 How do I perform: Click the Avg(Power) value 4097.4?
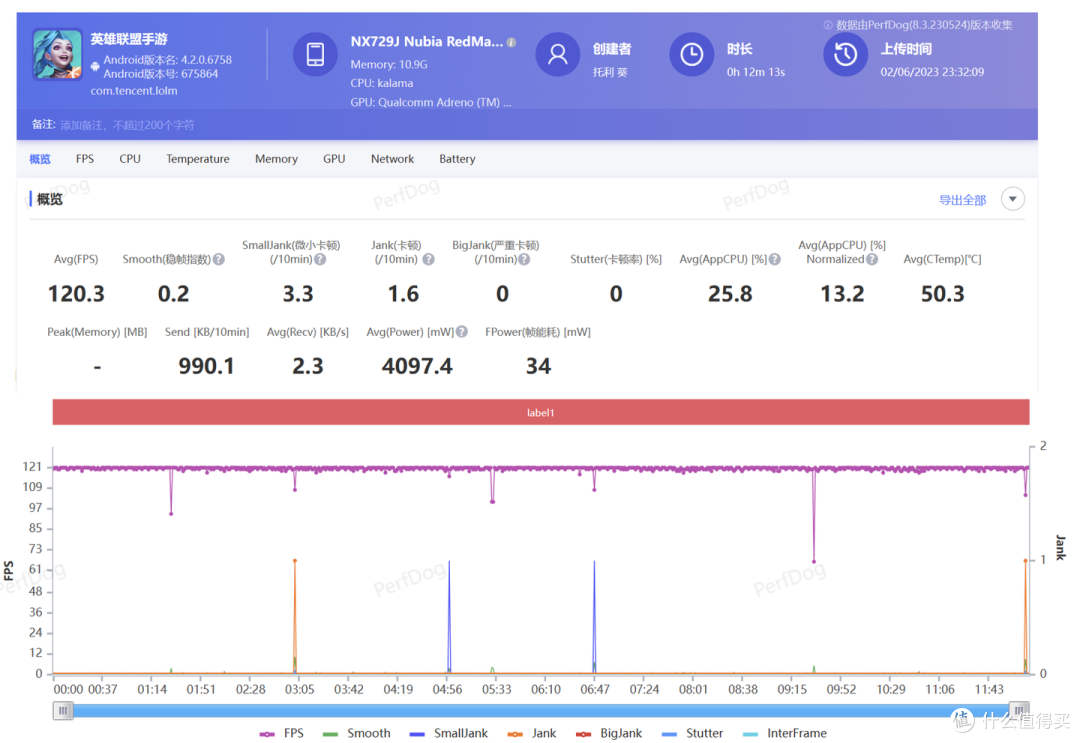tap(417, 366)
